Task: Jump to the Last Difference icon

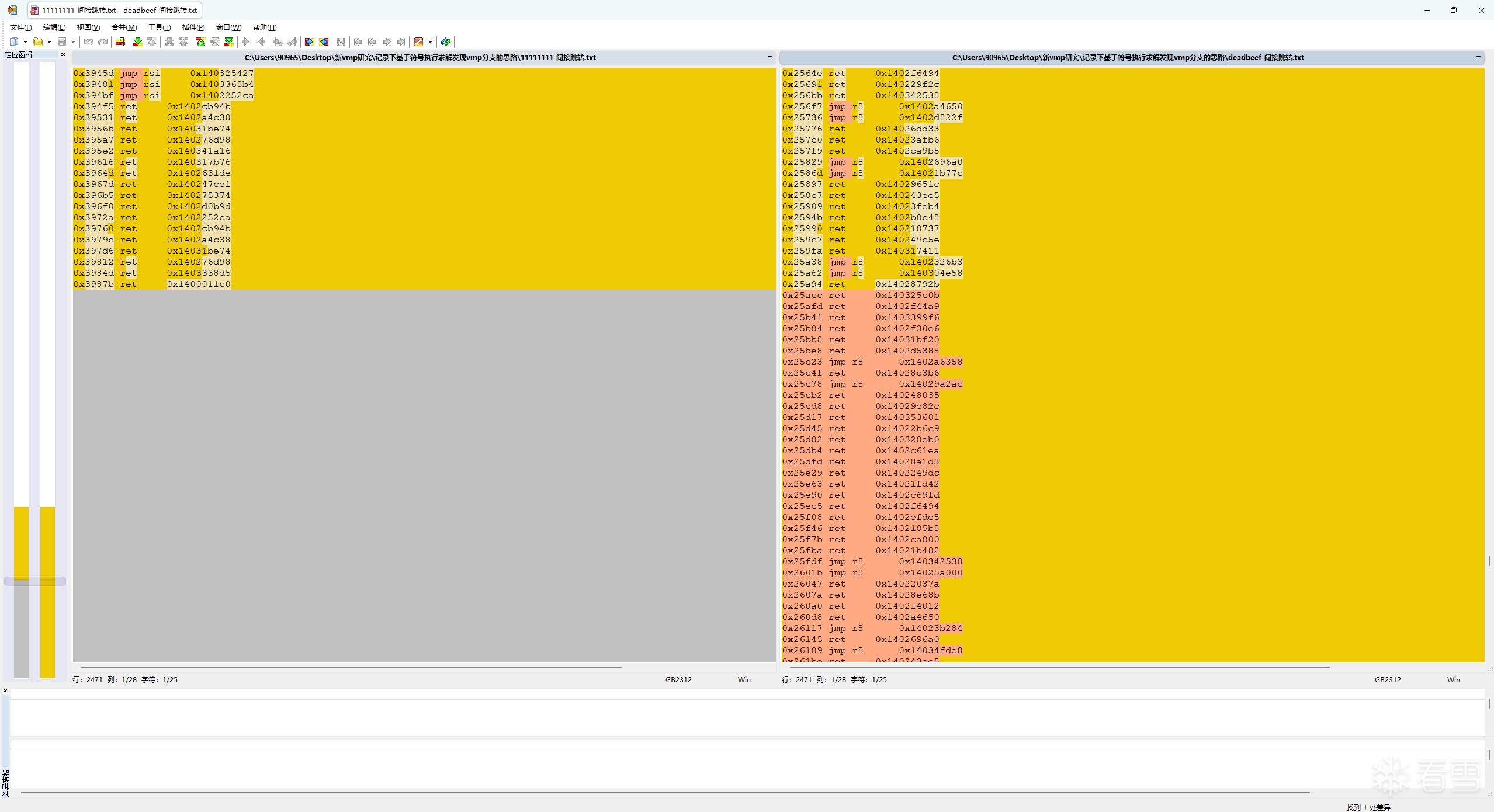Action: point(229,41)
